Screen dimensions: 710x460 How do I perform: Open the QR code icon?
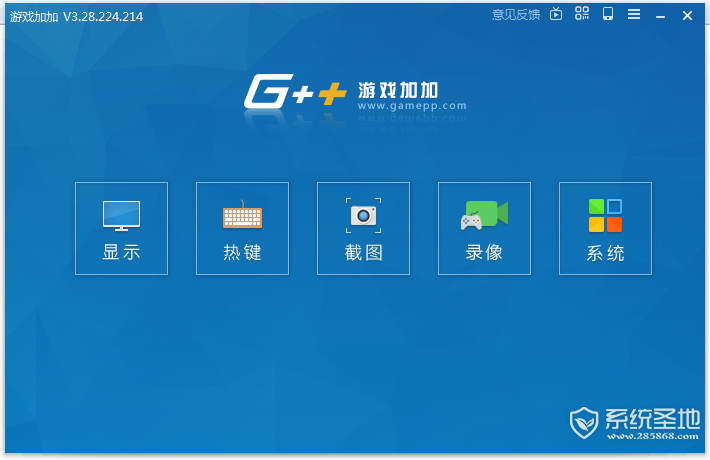pos(582,14)
